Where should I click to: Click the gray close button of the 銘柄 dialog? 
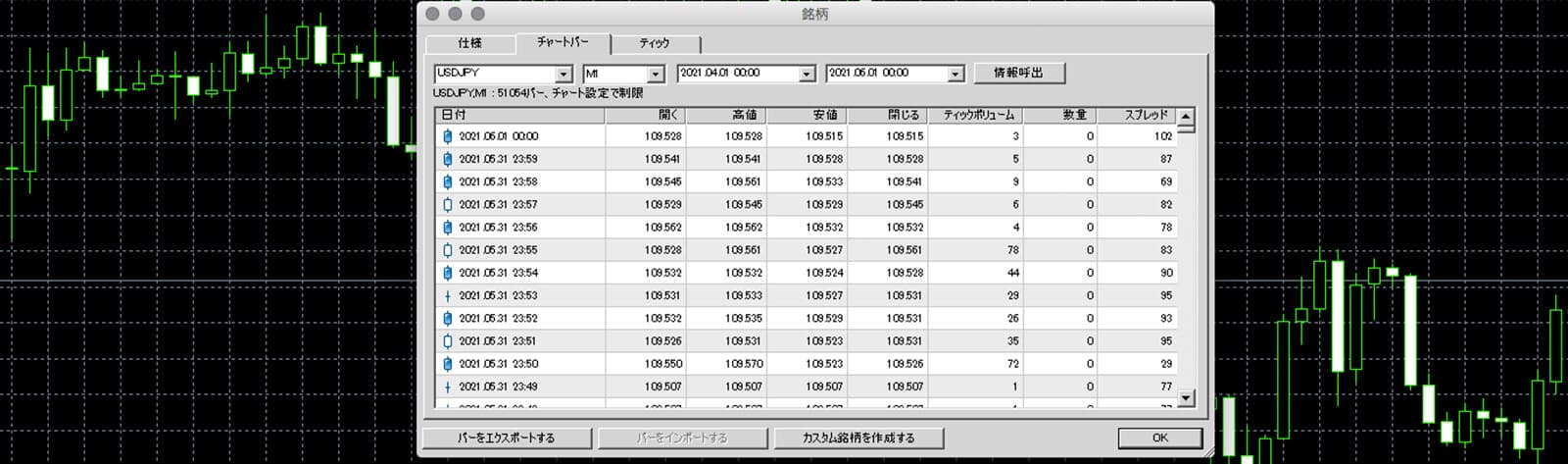point(433,14)
